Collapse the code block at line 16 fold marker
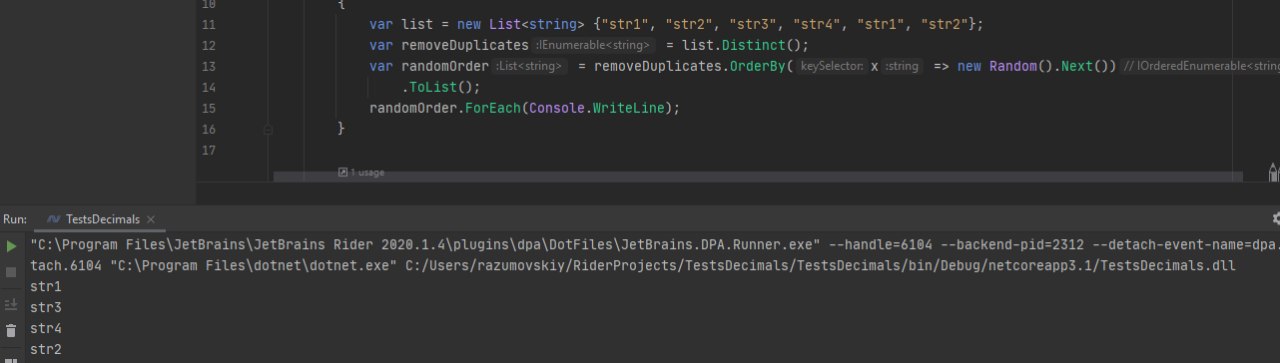 point(268,129)
